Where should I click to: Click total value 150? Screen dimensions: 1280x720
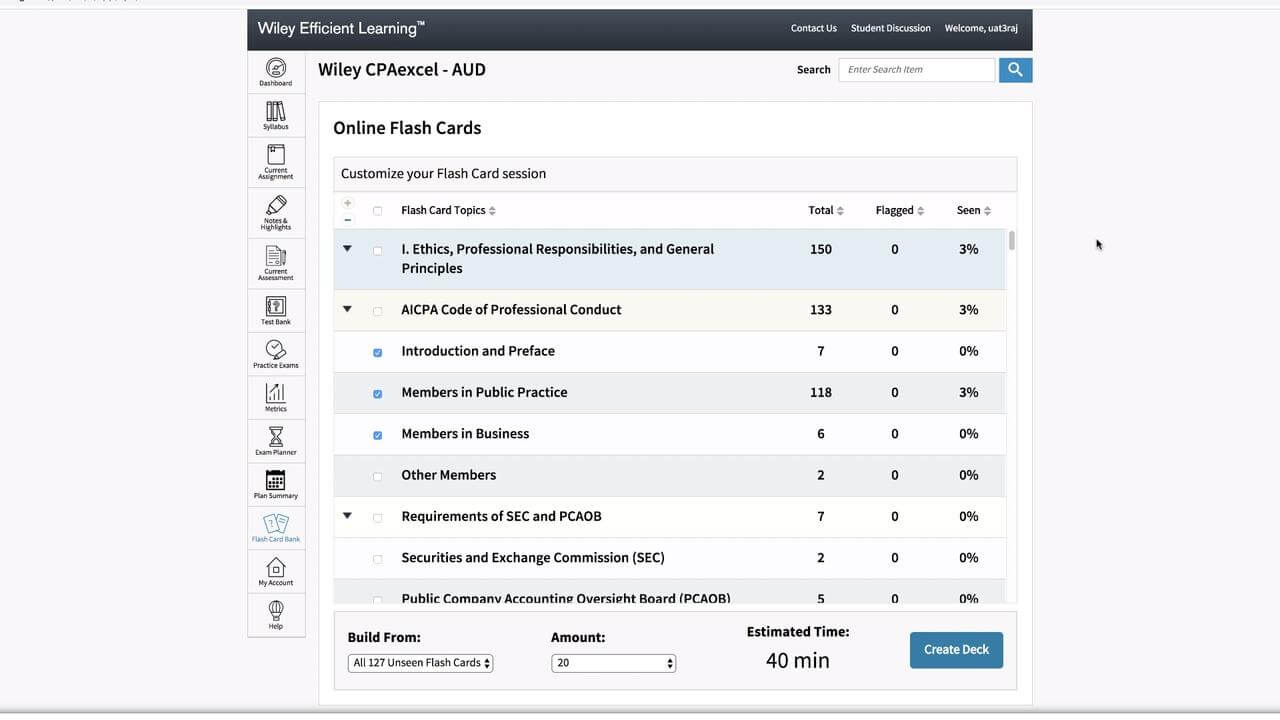[821, 249]
